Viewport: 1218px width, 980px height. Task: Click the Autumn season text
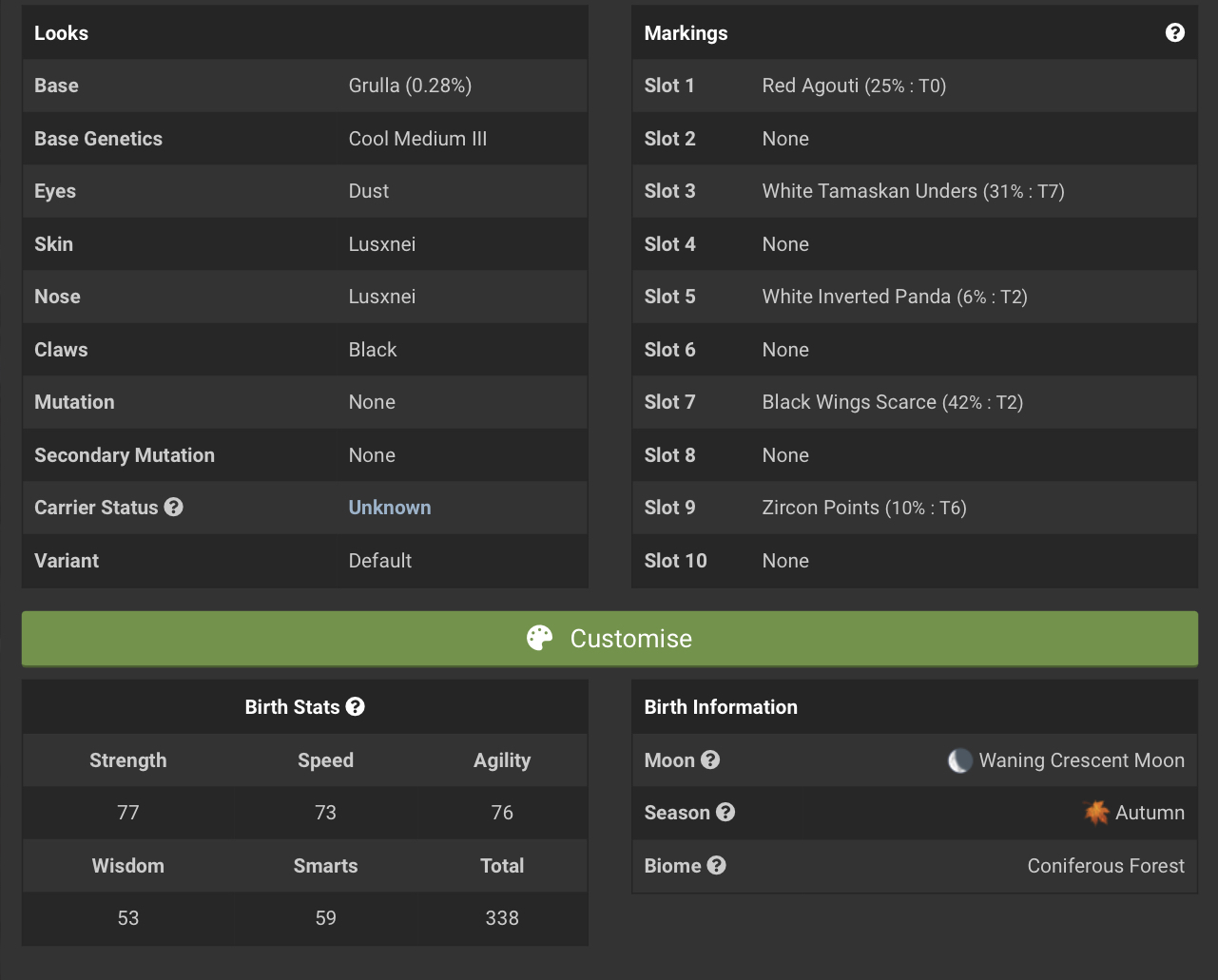point(1150,813)
